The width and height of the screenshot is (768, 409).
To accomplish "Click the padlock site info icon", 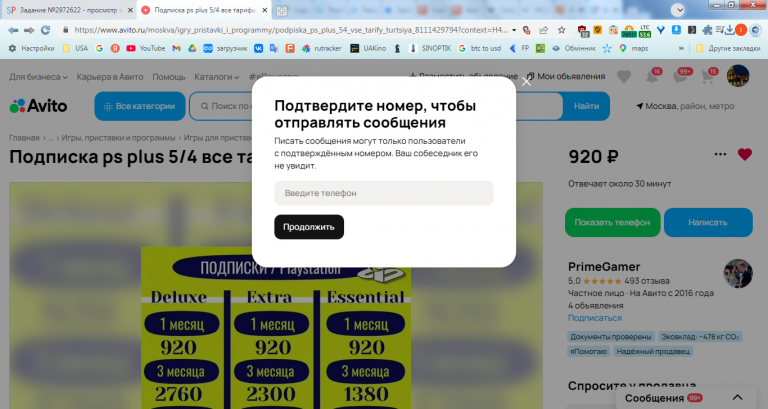I will [x=65, y=30].
